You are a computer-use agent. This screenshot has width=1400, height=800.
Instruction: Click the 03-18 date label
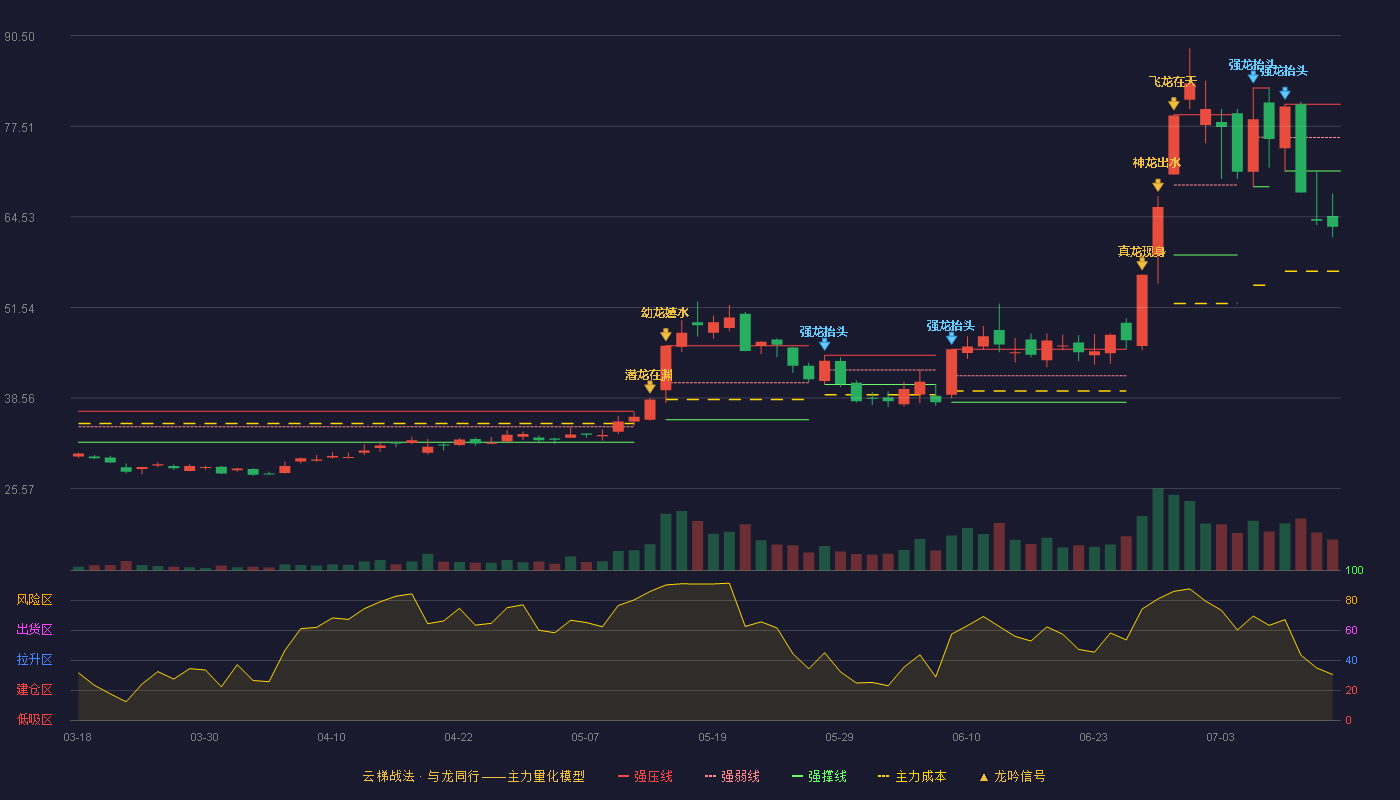78,737
